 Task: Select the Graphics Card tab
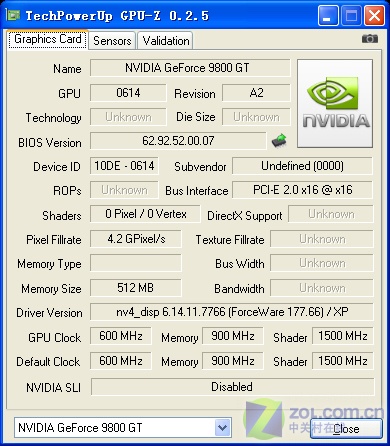[48, 39]
